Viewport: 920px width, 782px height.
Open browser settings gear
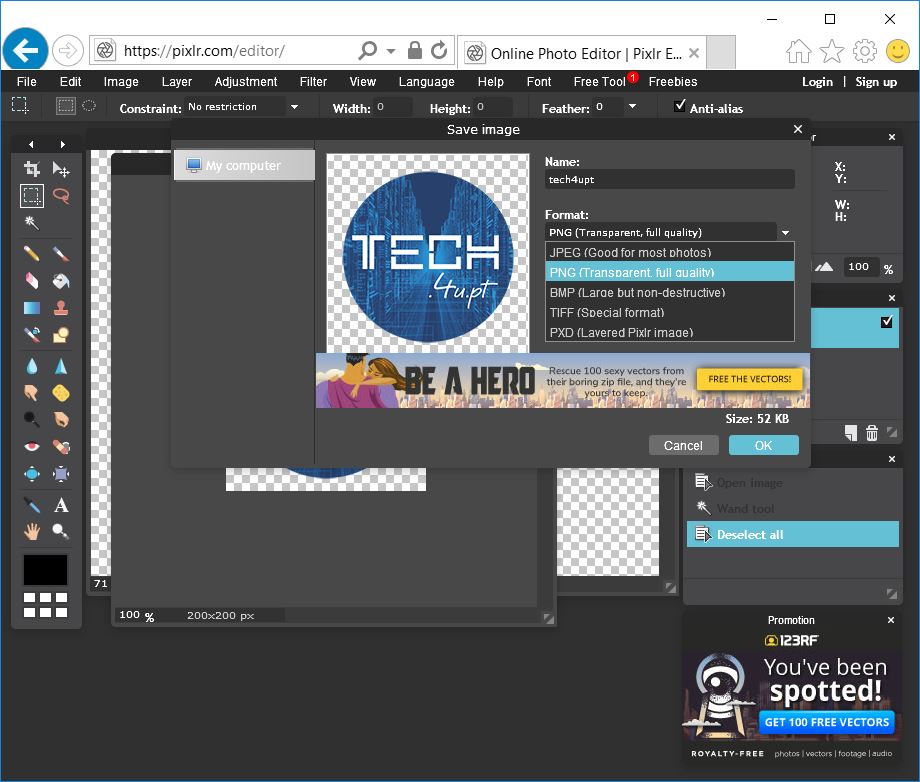[865, 52]
